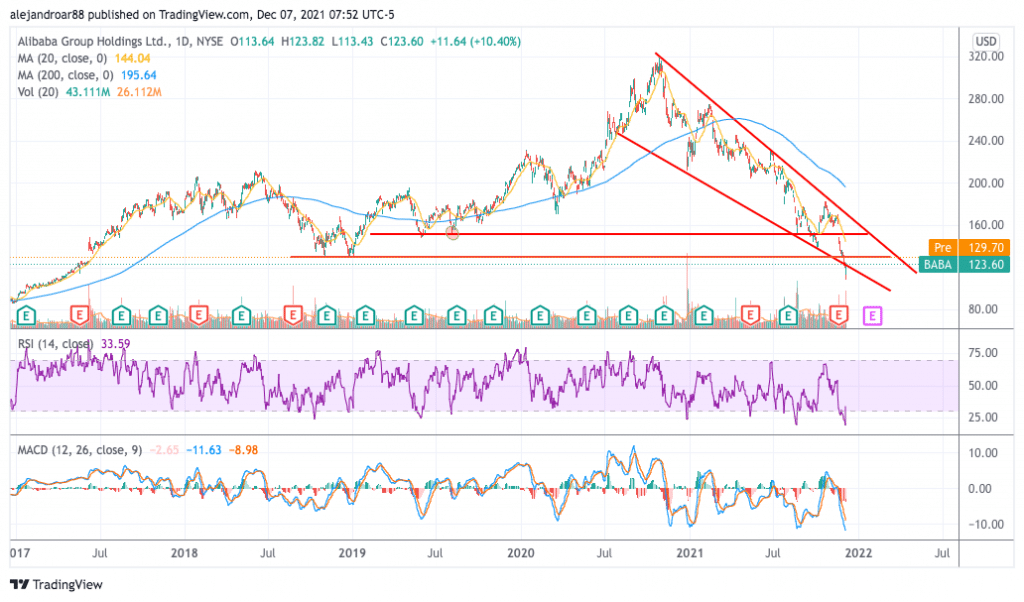This screenshot has height=602, width=1024.
Task: Click the MACD value -11.63
Action: pyautogui.click(x=204, y=450)
